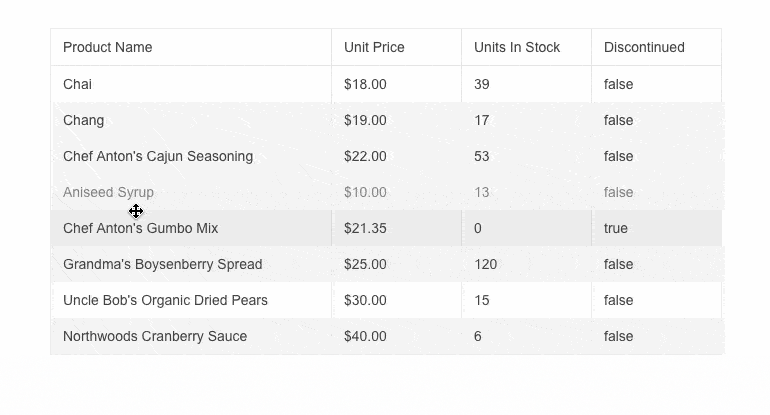Select Uncle Bob's Organic Dried Pears
Viewport: 770px width, 415px height.
166,300
